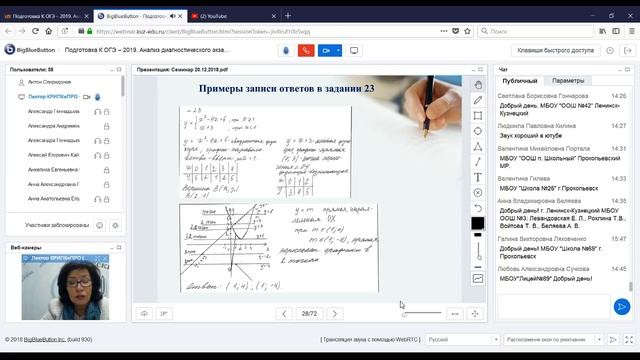The height and width of the screenshot is (360, 640).
Task: Open the help icon in the header
Action: click(x=610, y=51)
